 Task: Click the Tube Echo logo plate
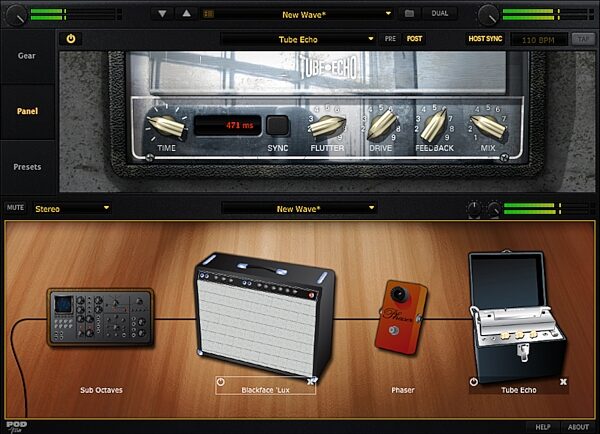[x=329, y=69]
